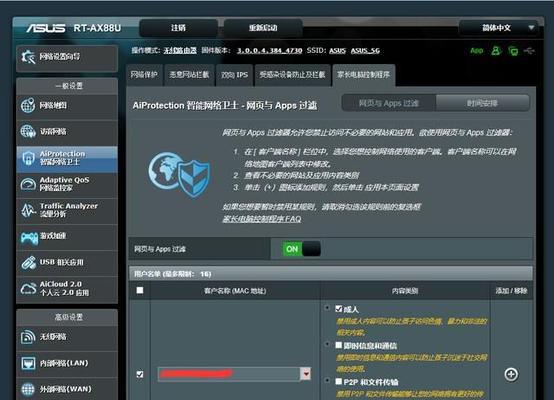
Task: Select the AiProtection shield lock icon
Action: coord(28,158)
